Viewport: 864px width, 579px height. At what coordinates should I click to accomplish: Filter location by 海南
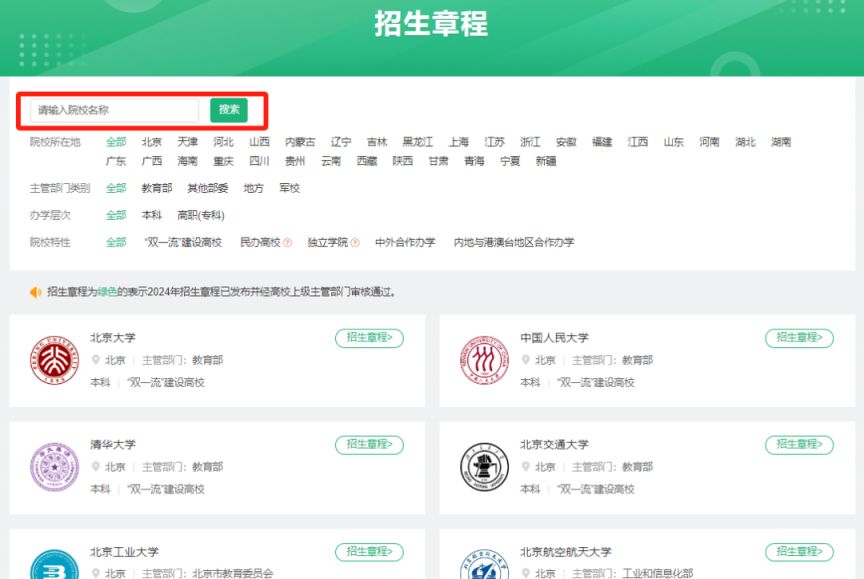[x=187, y=161]
